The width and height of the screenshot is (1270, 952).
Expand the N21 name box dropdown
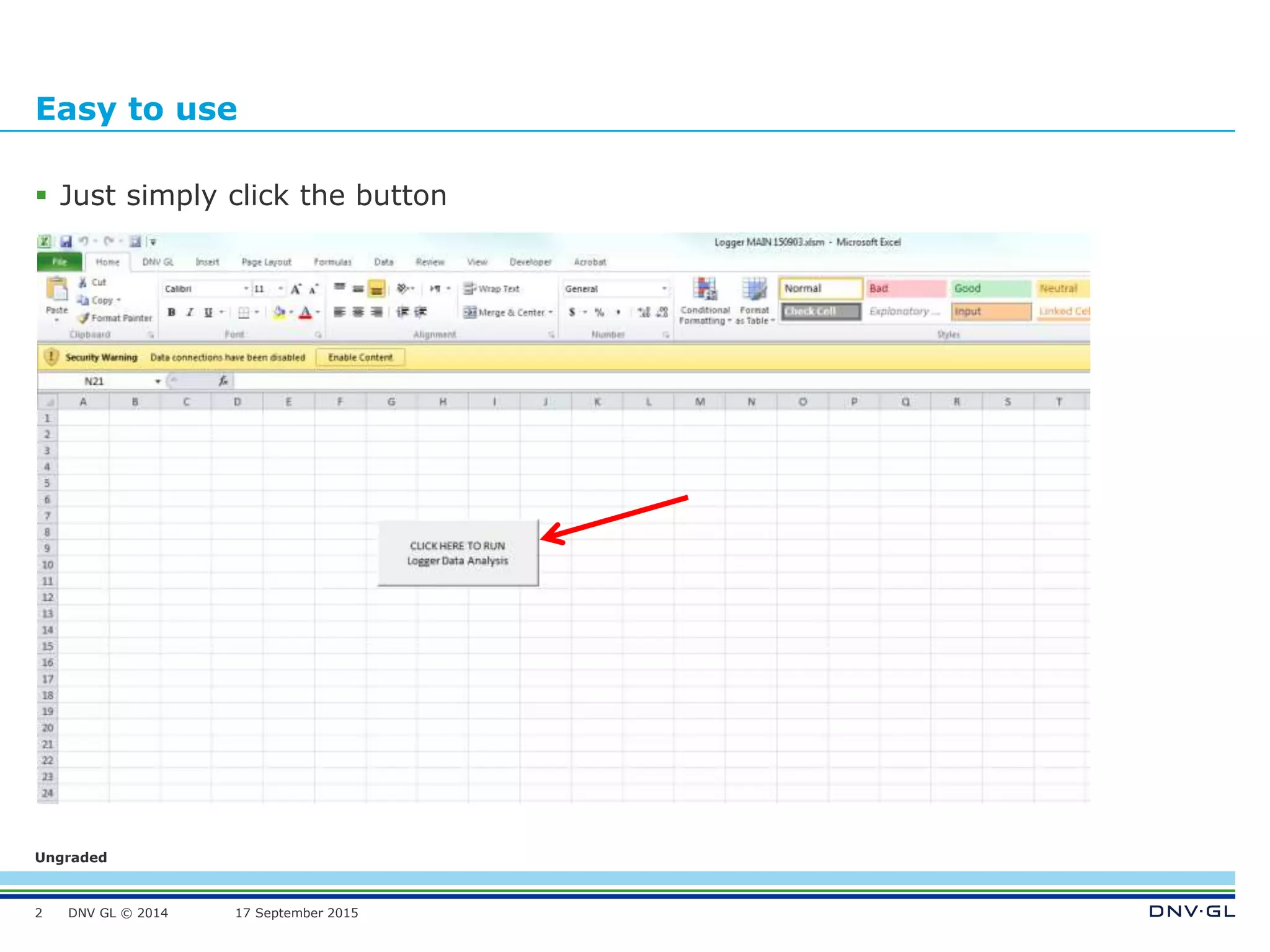click(158, 381)
